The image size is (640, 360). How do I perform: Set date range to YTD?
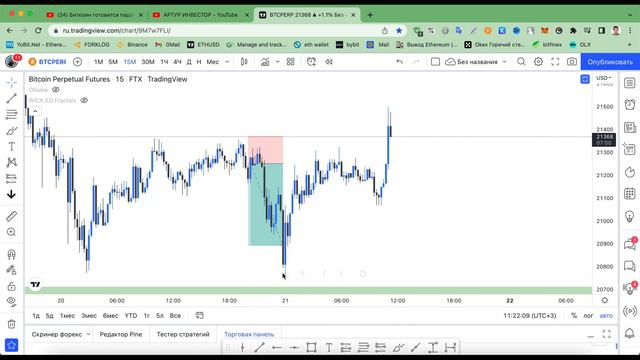(131, 316)
